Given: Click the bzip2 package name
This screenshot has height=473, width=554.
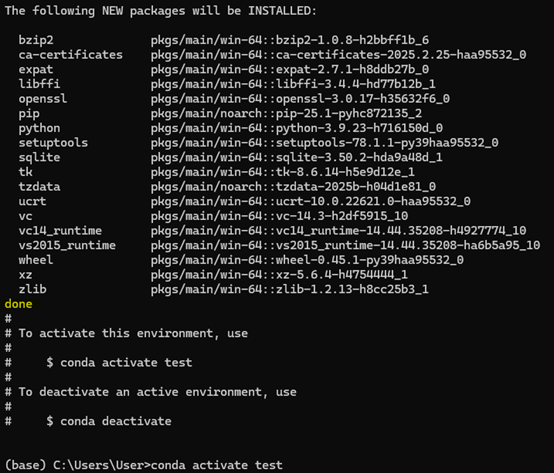Looking at the screenshot, I should pyautogui.click(x=36, y=40).
